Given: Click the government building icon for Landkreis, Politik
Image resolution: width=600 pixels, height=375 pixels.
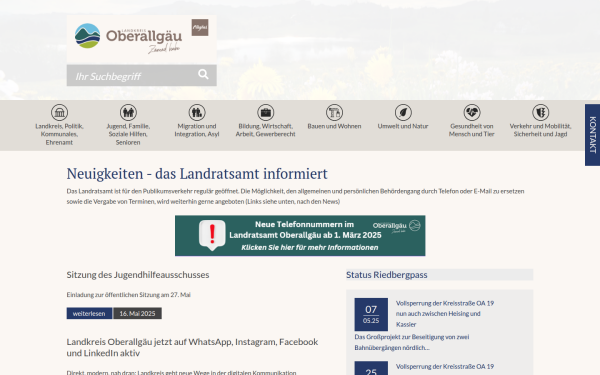Looking at the screenshot, I should pos(59,112).
